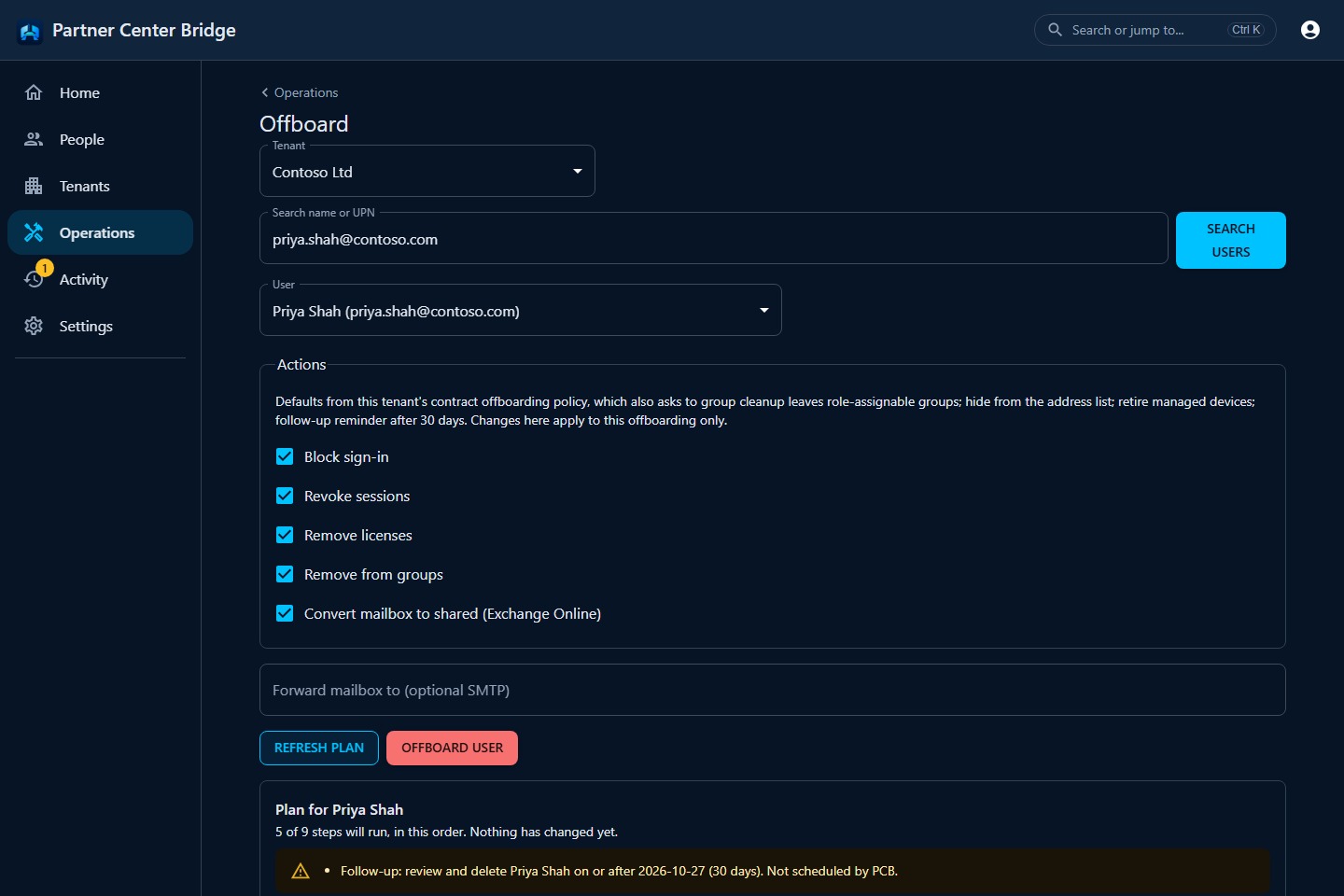Click the Partner Center Bridge logo icon
The image size is (1344, 896).
(x=30, y=32)
